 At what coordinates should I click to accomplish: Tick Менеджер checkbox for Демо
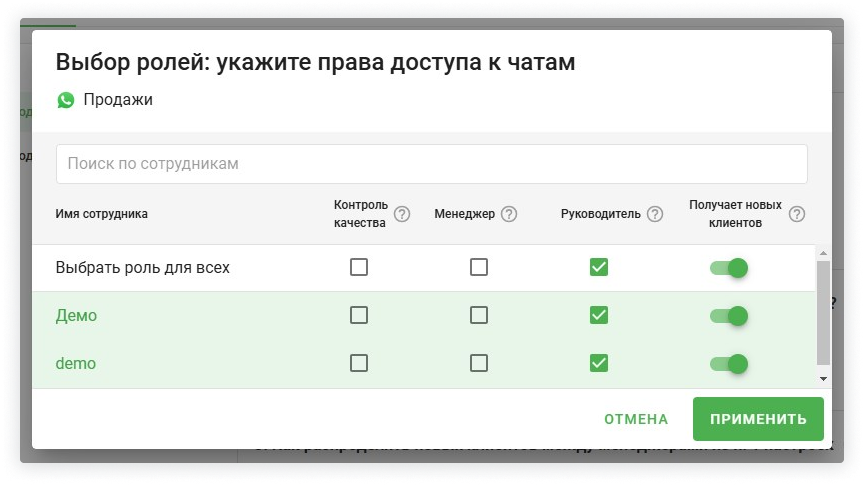tap(479, 315)
